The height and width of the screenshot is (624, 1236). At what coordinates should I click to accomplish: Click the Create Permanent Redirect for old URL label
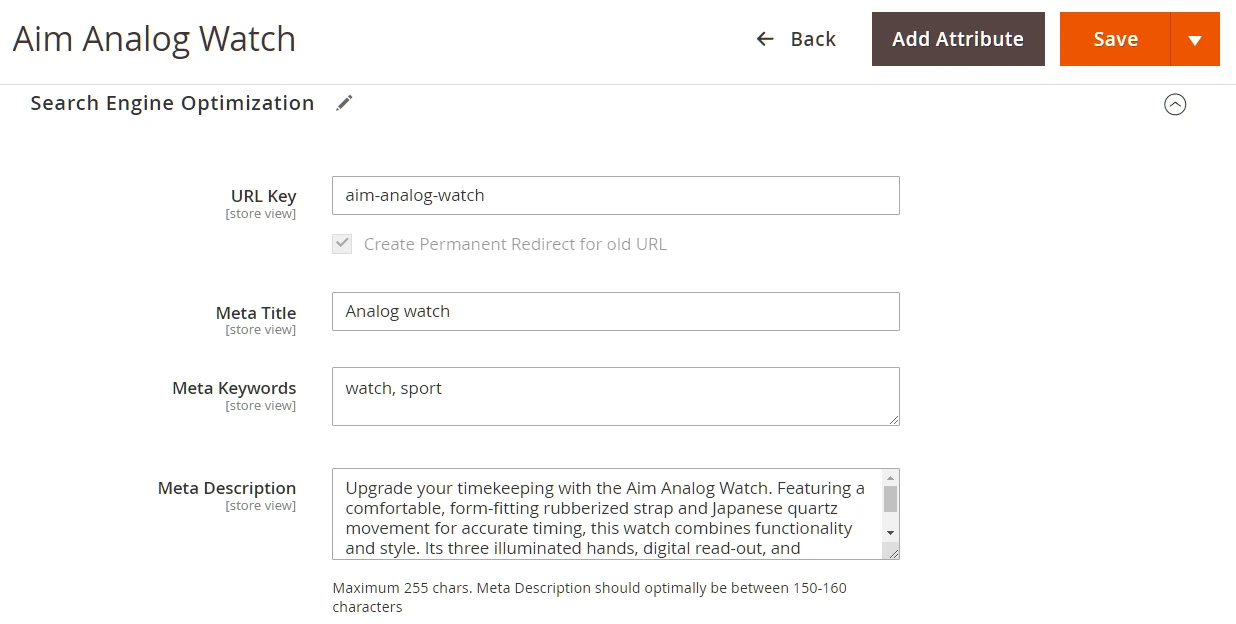(x=514, y=244)
